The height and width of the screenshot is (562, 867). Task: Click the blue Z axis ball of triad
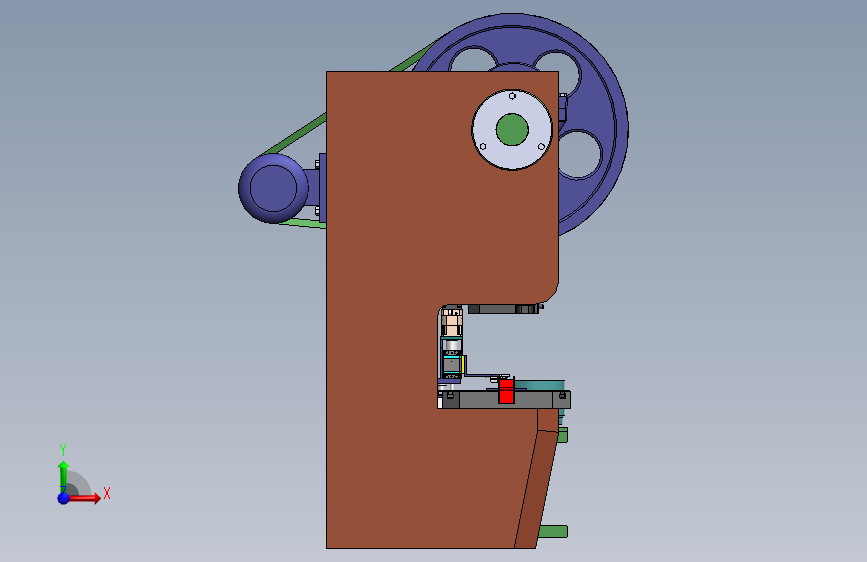[x=64, y=498]
